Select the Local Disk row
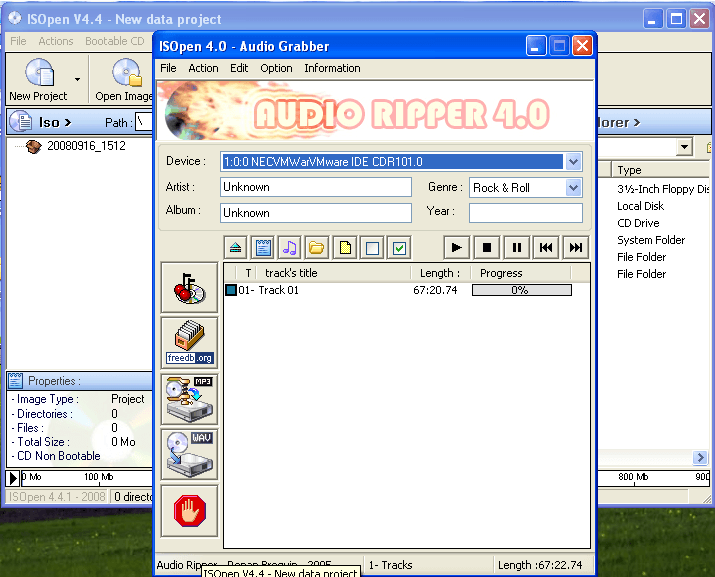The height and width of the screenshot is (577, 715). [x=640, y=206]
